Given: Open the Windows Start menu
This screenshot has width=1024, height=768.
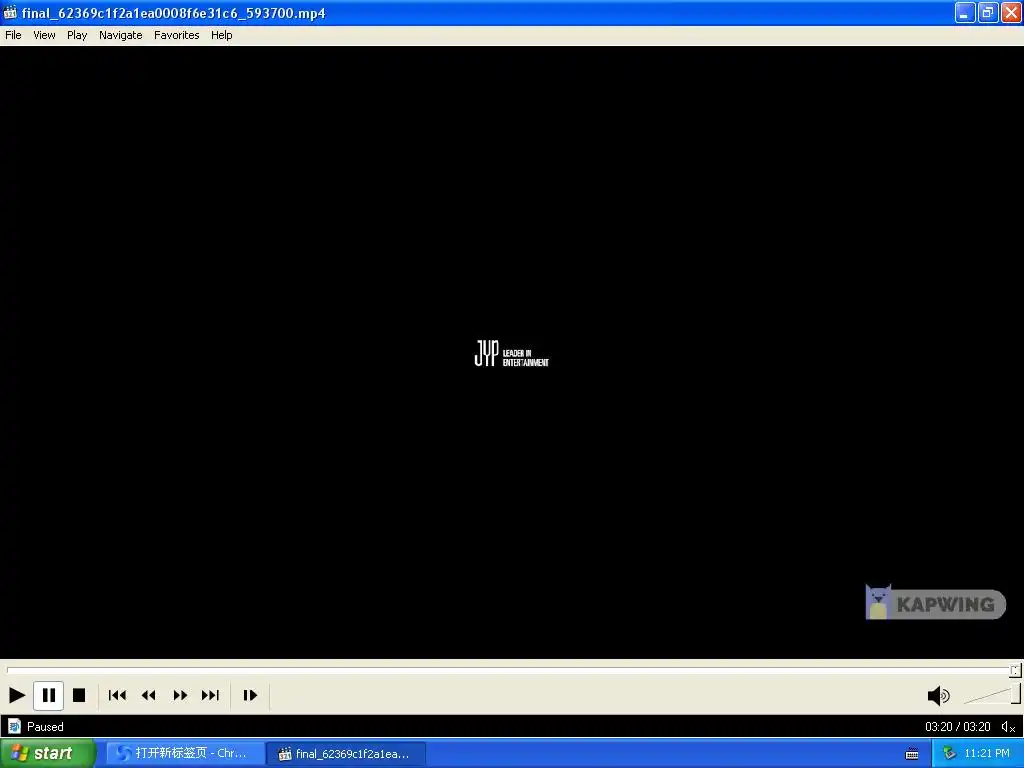Looking at the screenshot, I should coord(48,753).
